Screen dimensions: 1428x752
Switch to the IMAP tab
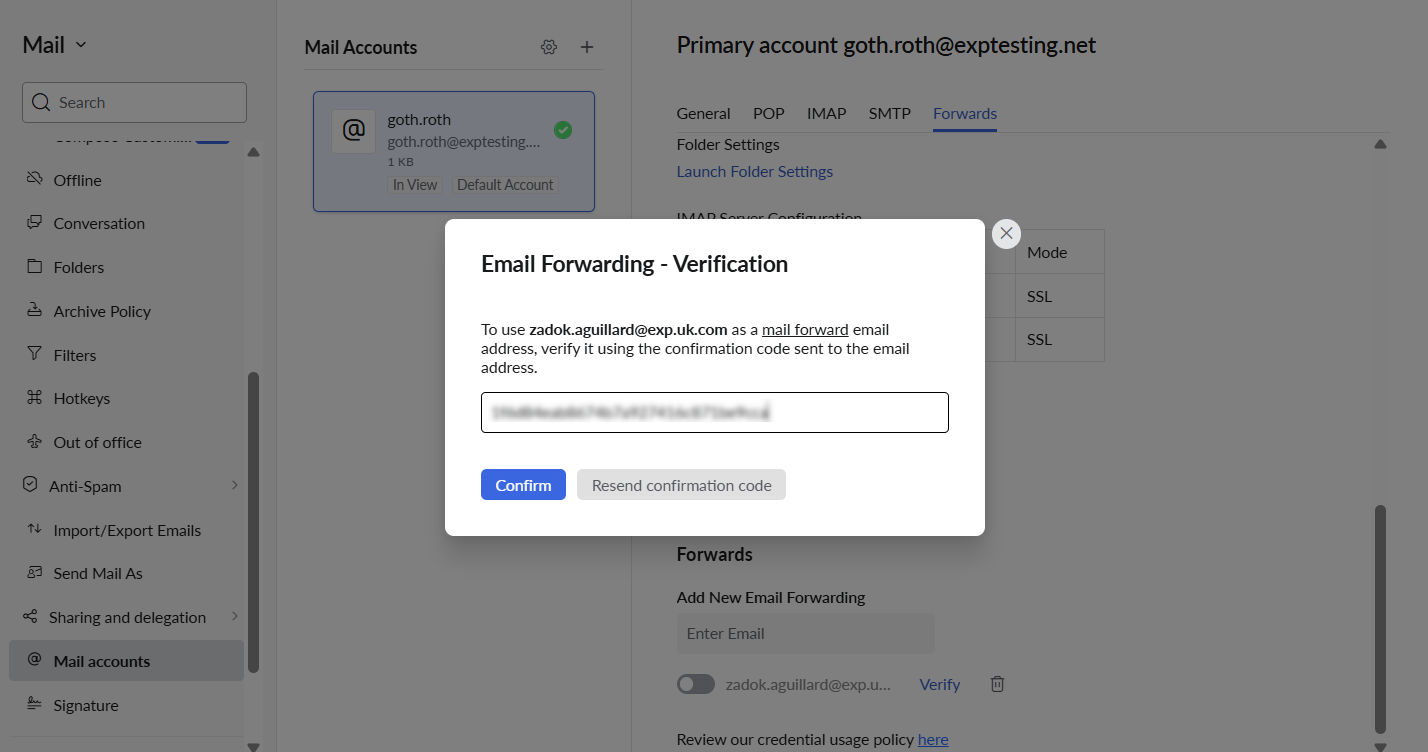click(x=826, y=113)
